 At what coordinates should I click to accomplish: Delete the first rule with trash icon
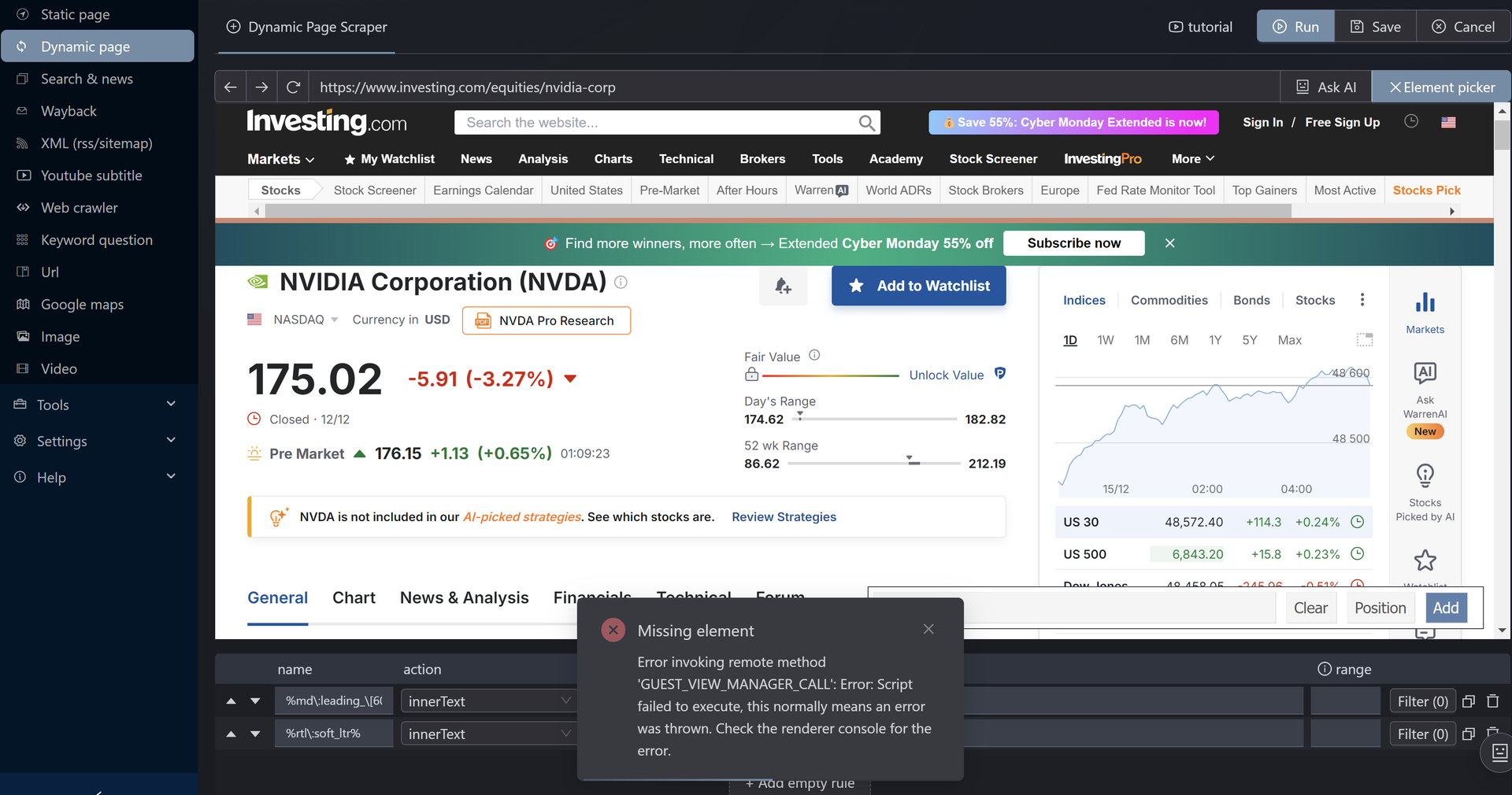click(x=1492, y=701)
